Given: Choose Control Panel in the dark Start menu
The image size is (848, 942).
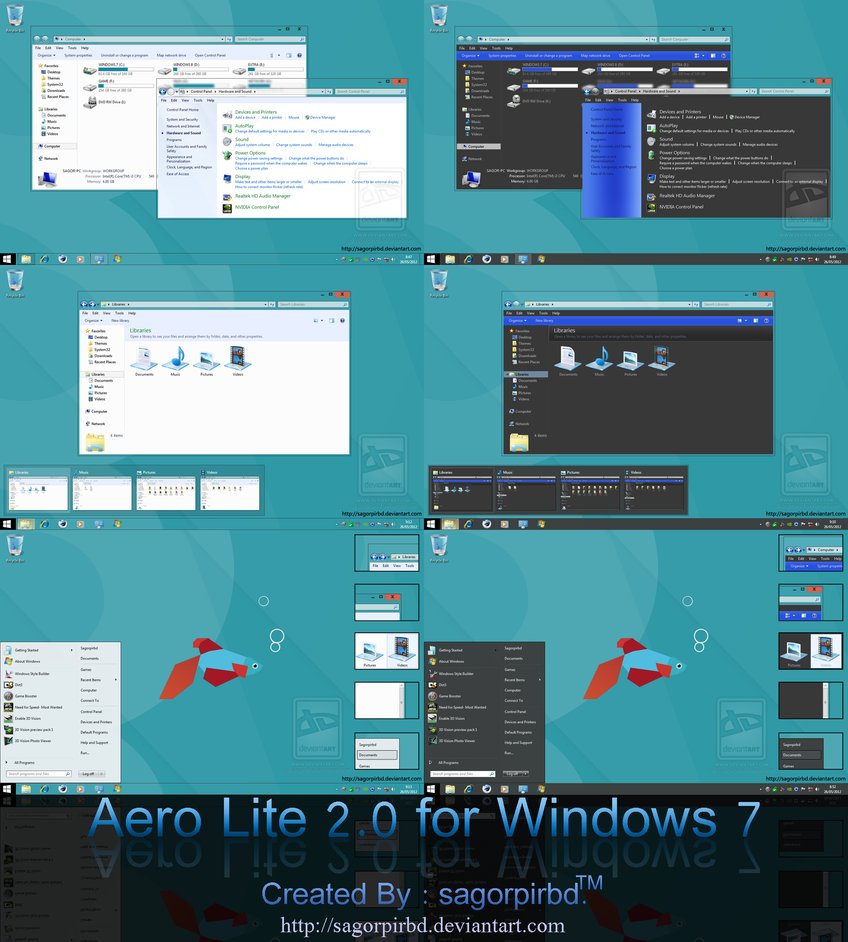Looking at the screenshot, I should click(x=515, y=712).
